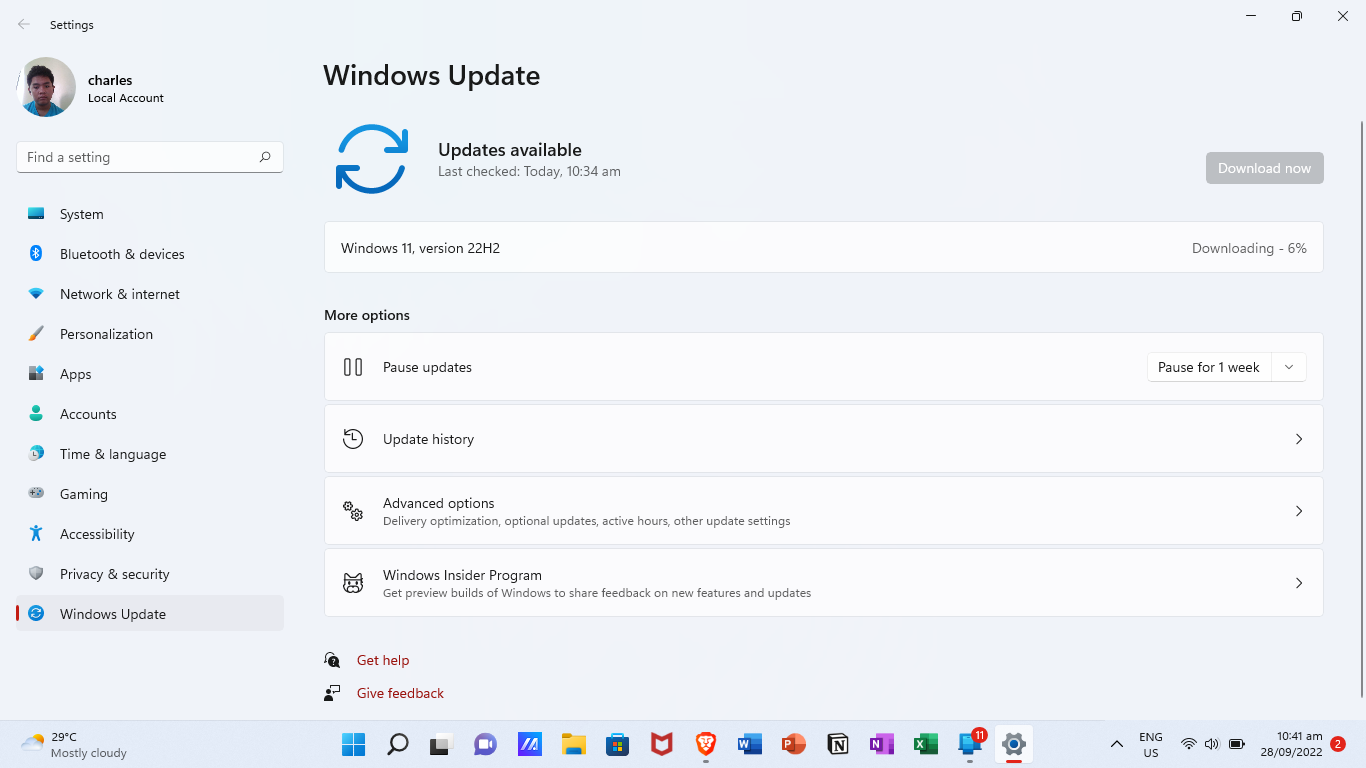Image resolution: width=1366 pixels, height=768 pixels.
Task: Click the Settings window vertical scrollbar
Action: coord(1361,408)
